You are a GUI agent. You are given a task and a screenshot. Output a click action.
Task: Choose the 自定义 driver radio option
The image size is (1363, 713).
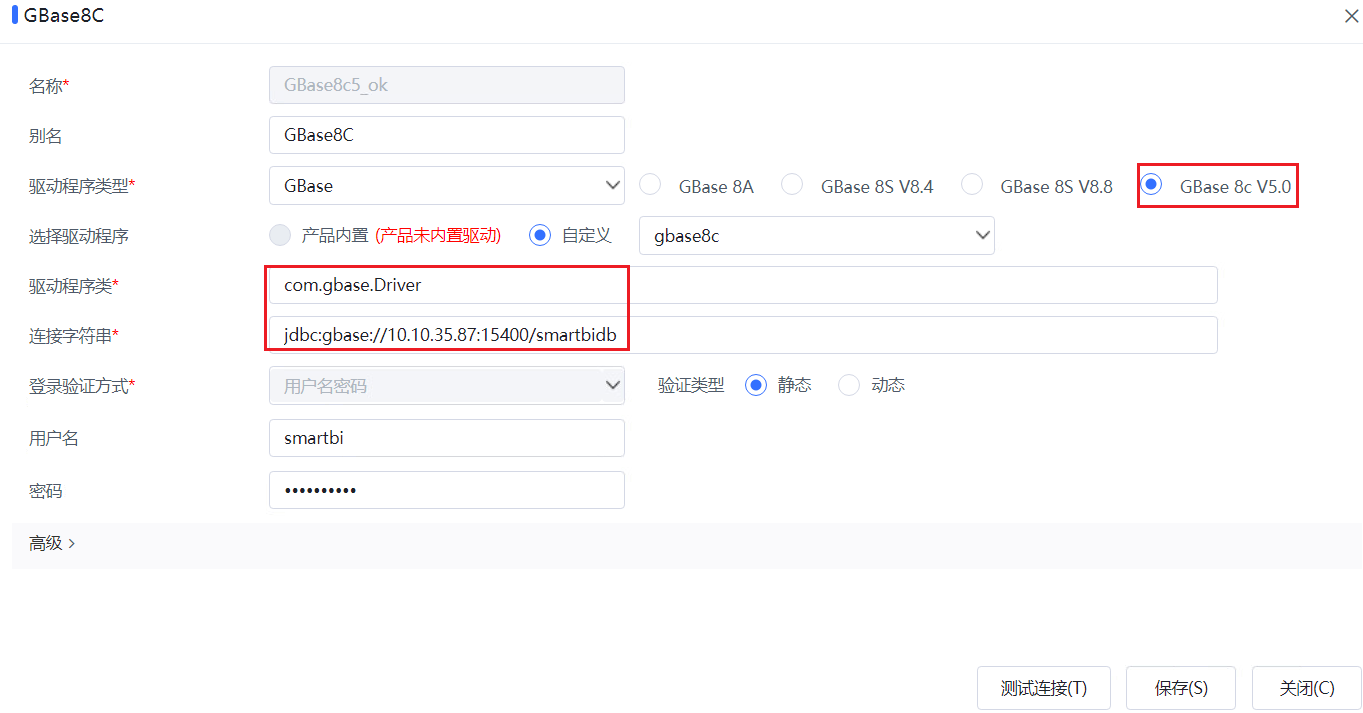tap(540, 236)
